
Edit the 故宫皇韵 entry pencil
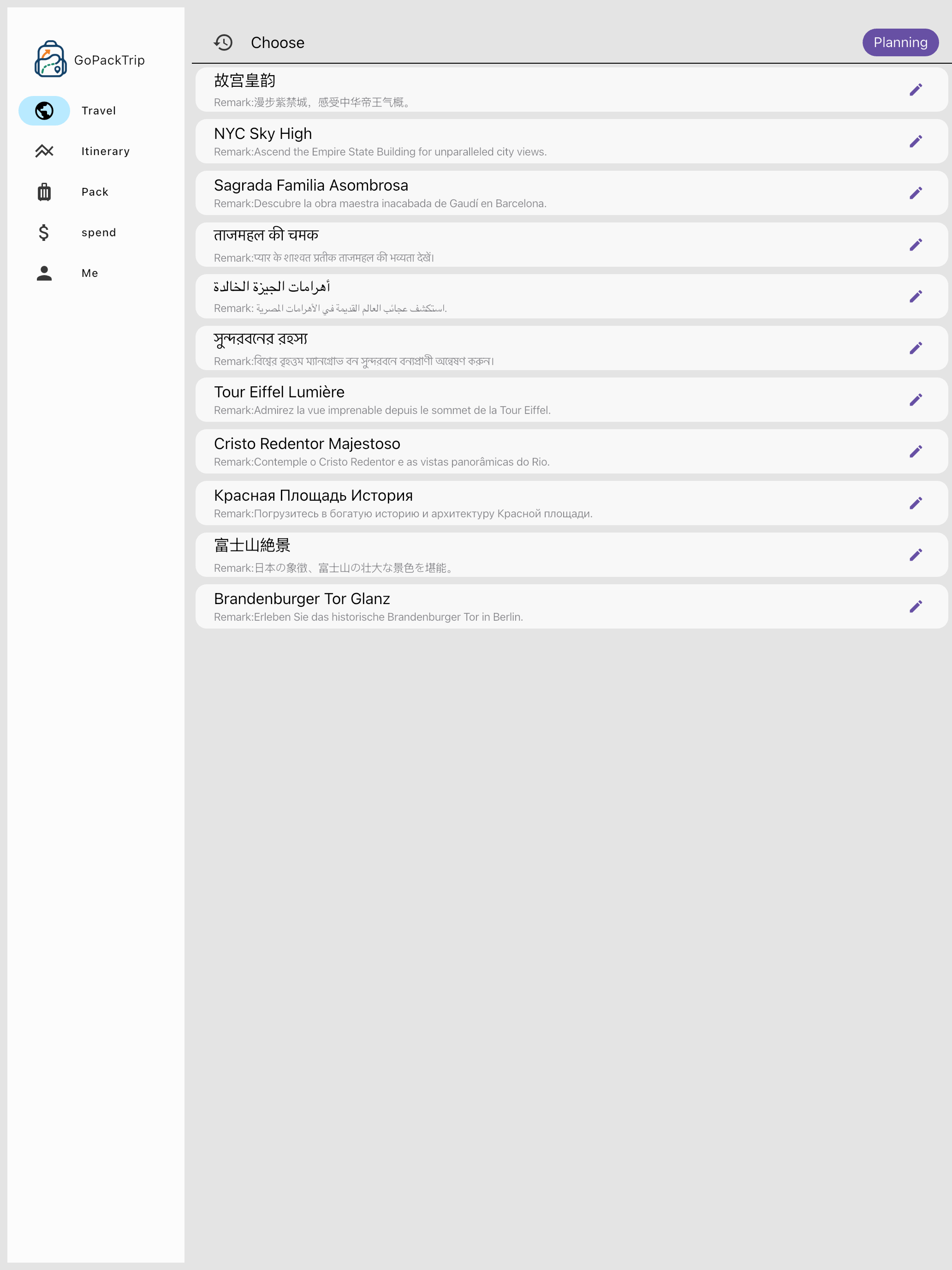pos(915,90)
